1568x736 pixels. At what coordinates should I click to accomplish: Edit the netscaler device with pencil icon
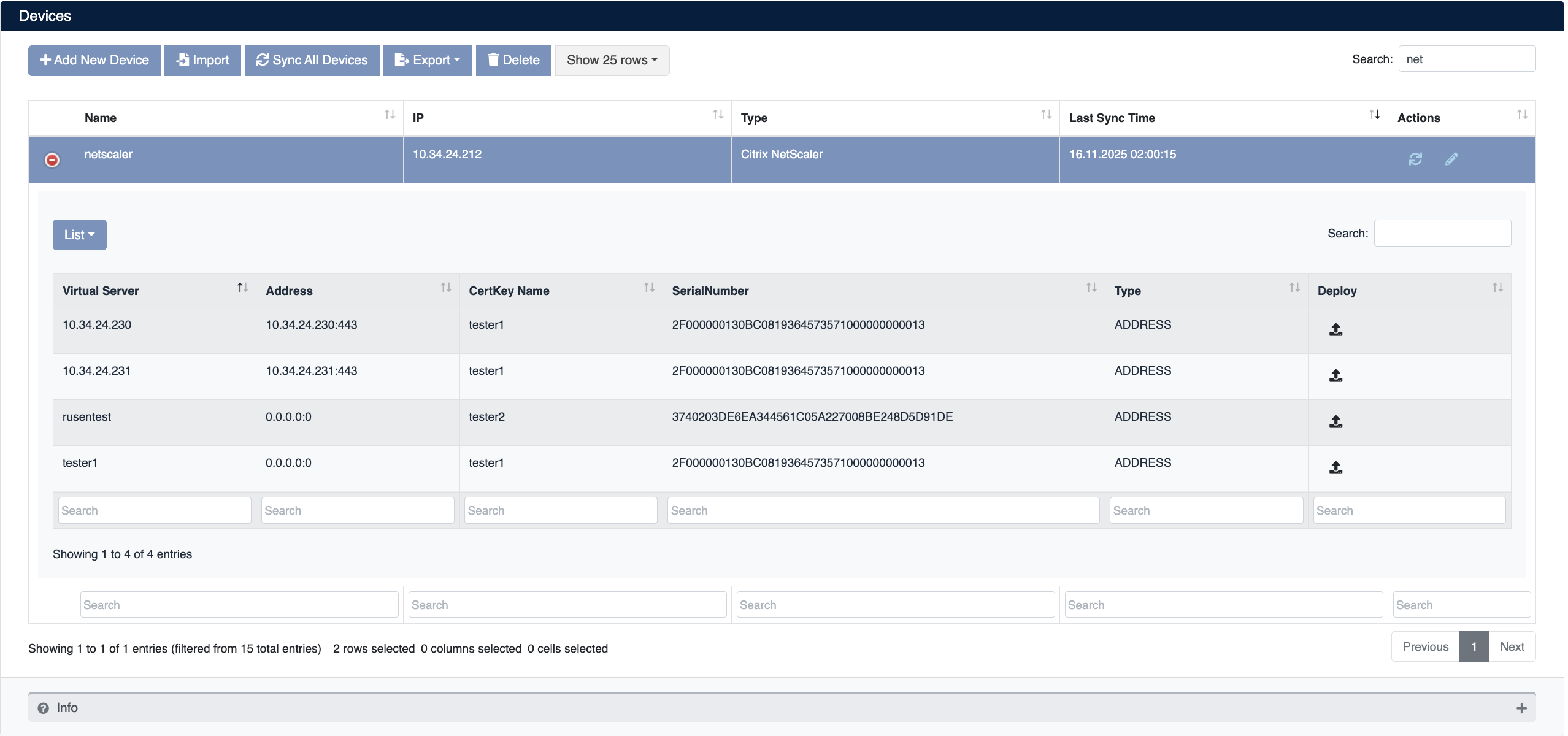click(x=1451, y=159)
